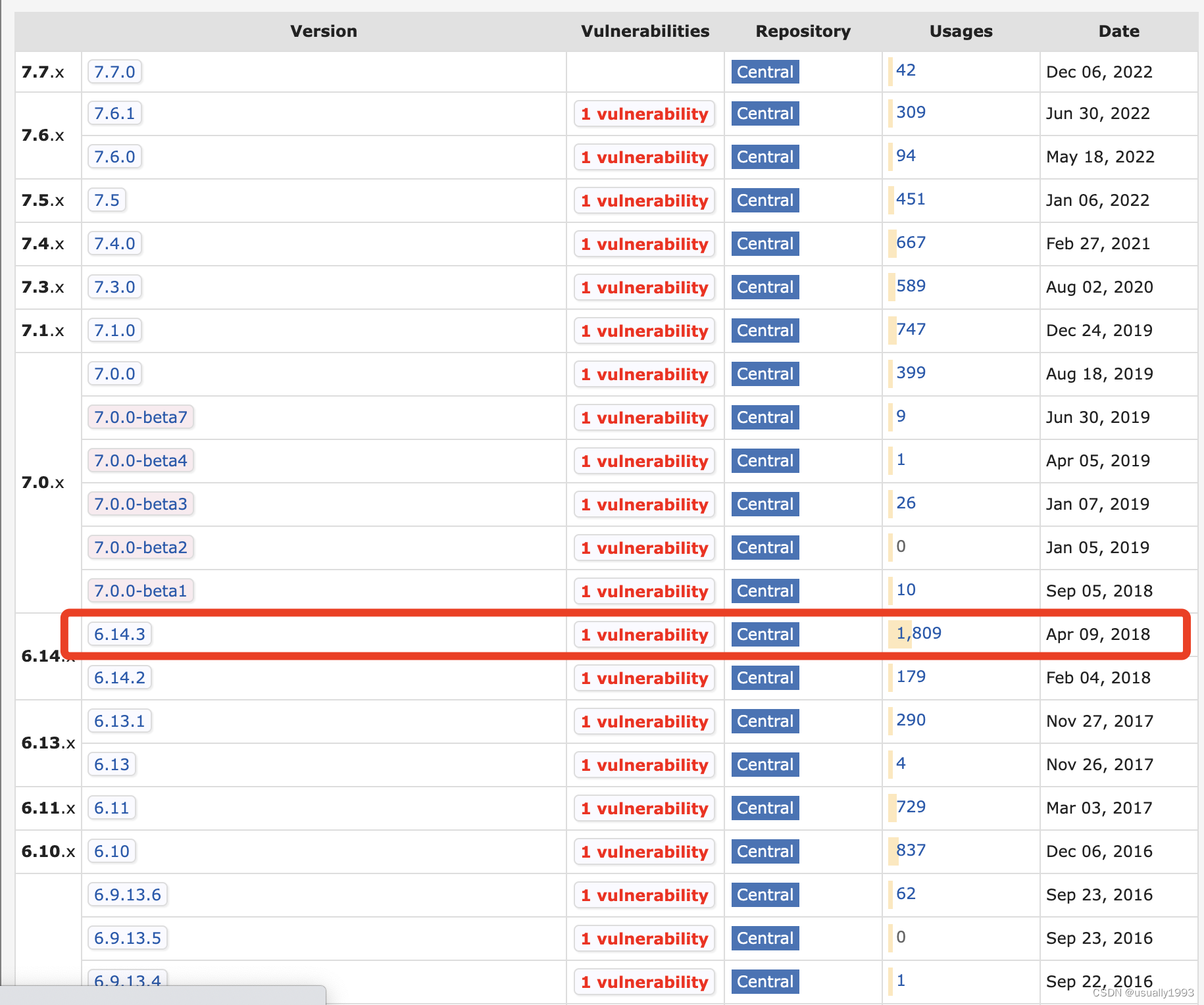Open version 7.6.1 link
This screenshot has height=1005, width=1204.
coord(114,113)
